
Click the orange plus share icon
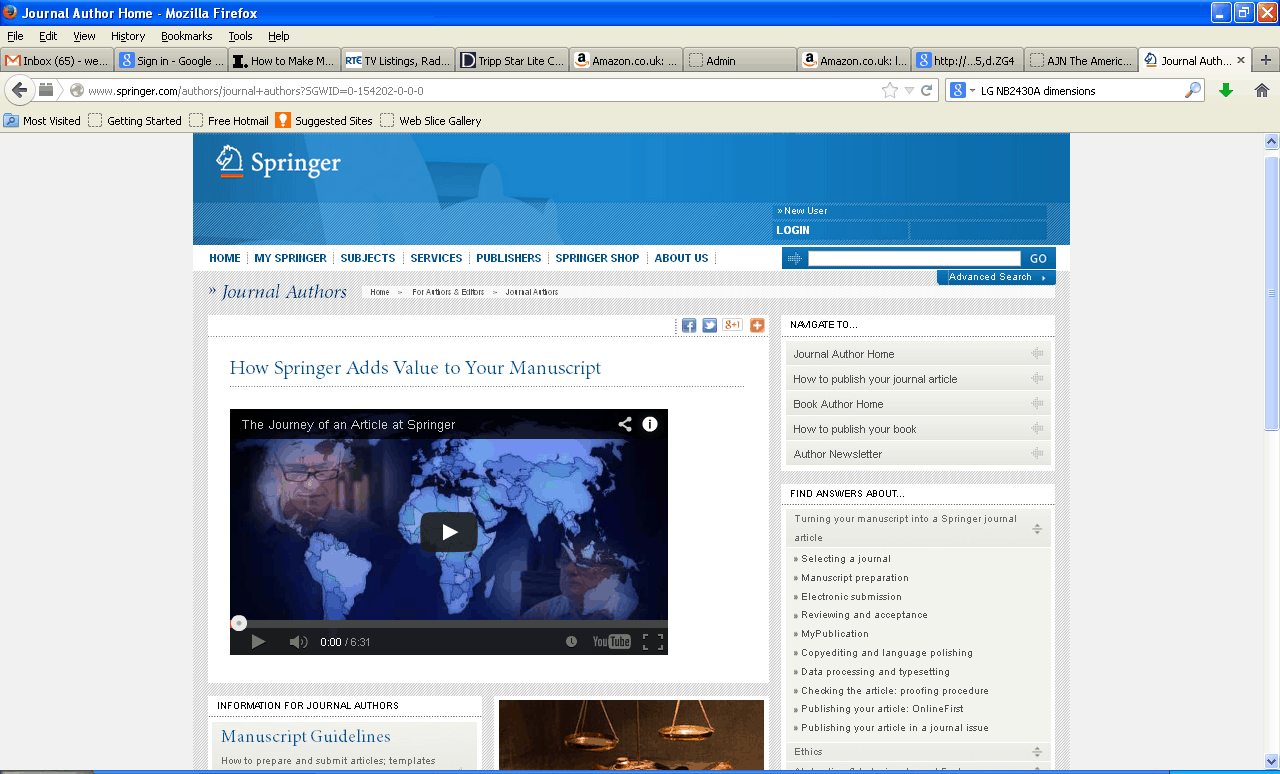pos(757,325)
